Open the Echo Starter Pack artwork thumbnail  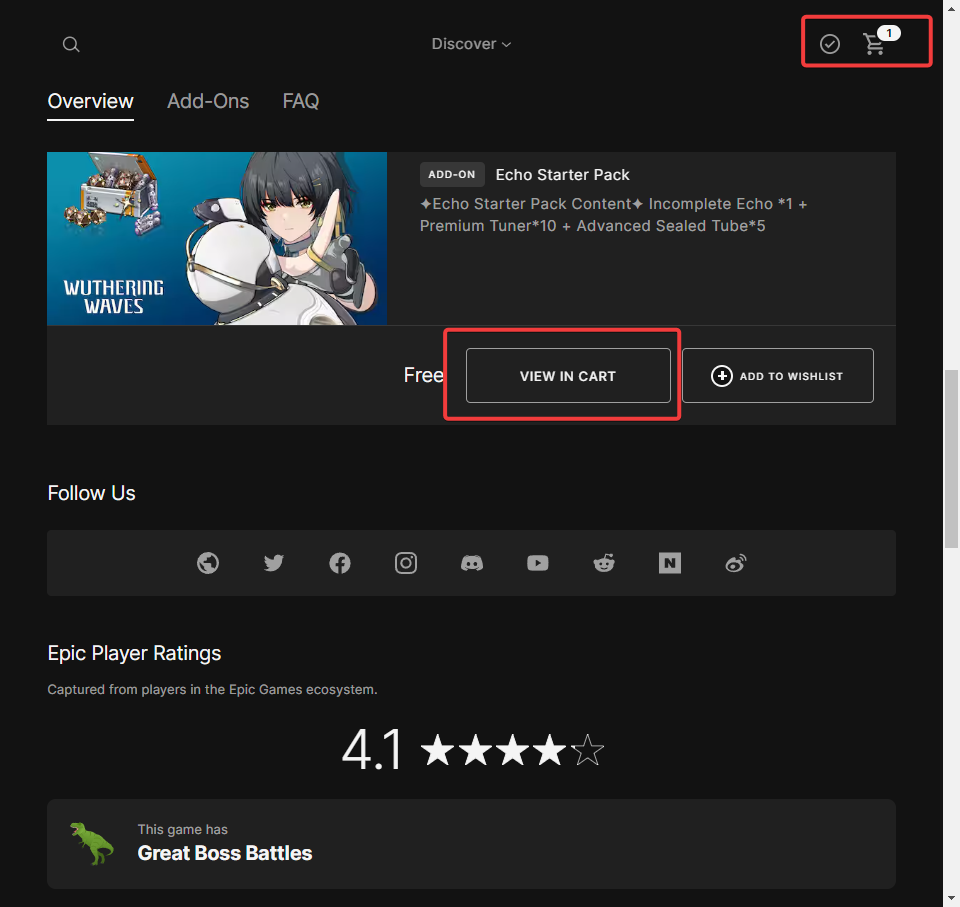point(217,238)
